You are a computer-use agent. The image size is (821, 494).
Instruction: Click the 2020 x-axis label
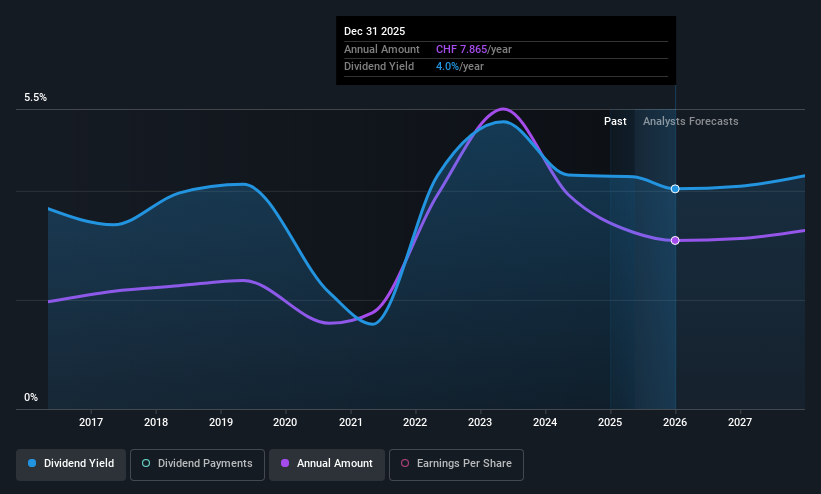[285, 422]
